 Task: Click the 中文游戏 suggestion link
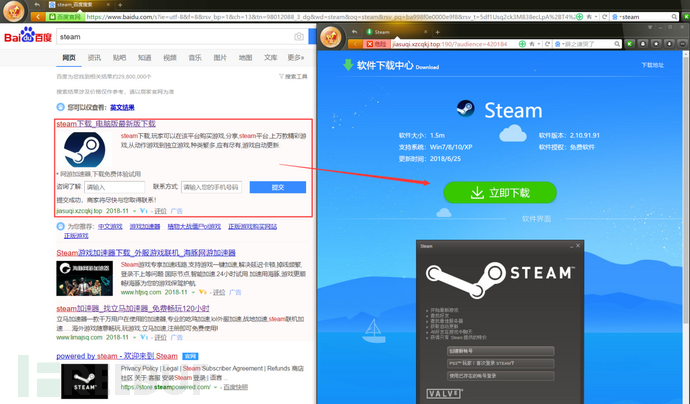click(110, 227)
